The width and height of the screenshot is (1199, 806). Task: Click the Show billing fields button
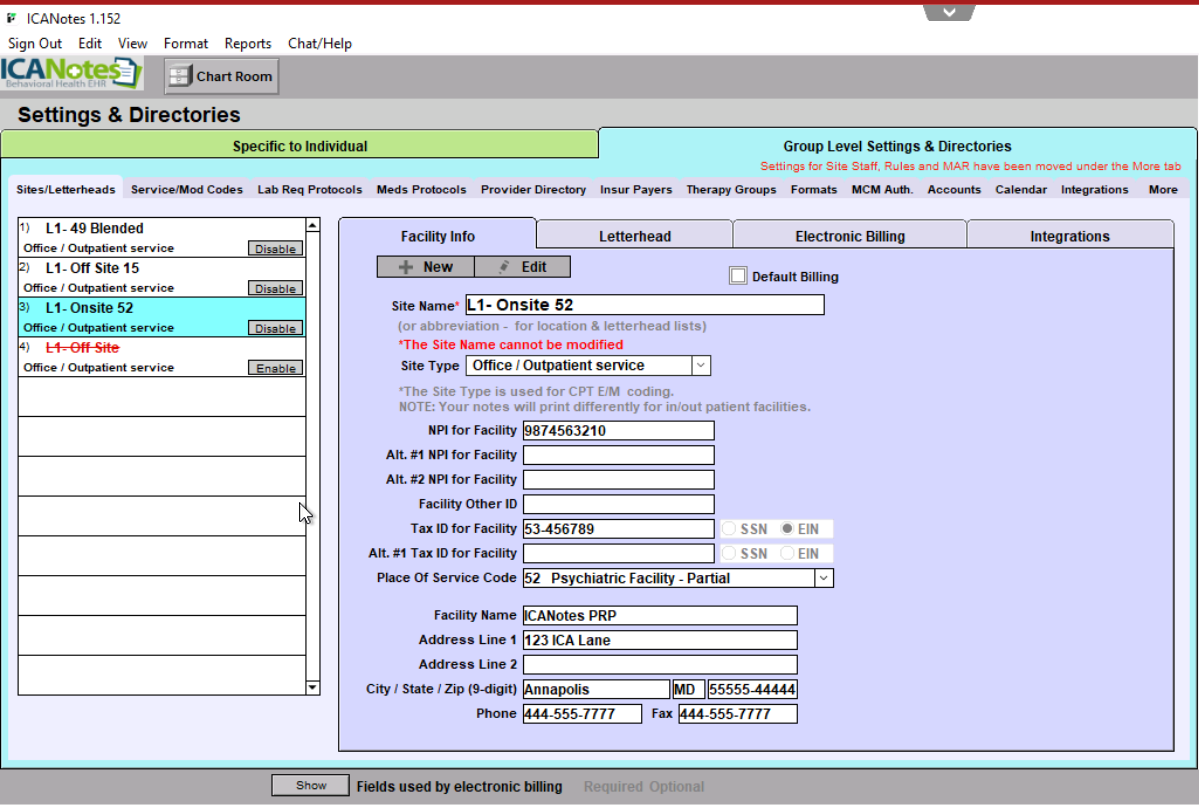[x=310, y=786]
